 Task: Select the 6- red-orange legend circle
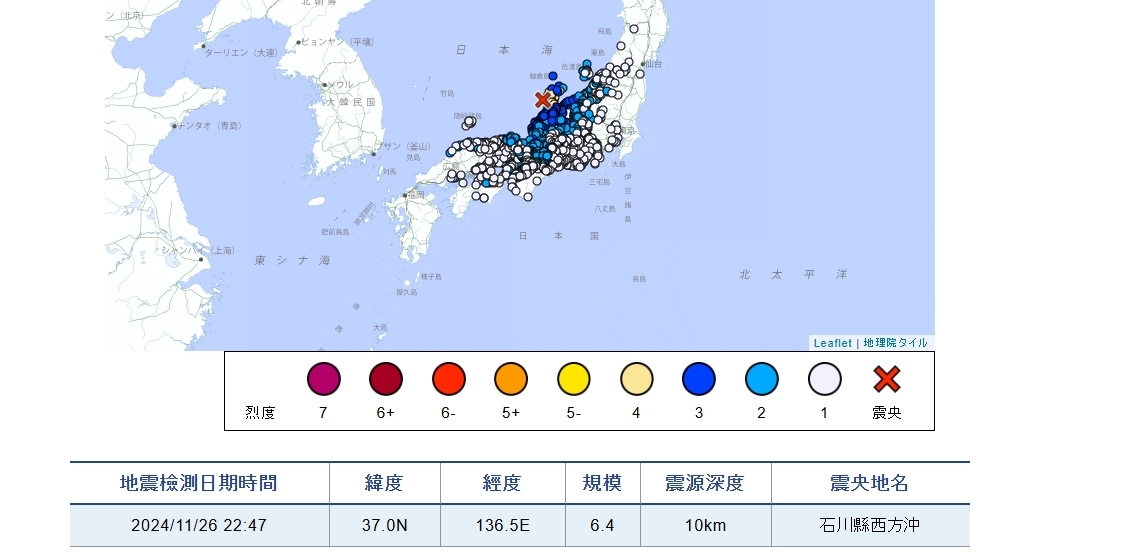pos(449,379)
